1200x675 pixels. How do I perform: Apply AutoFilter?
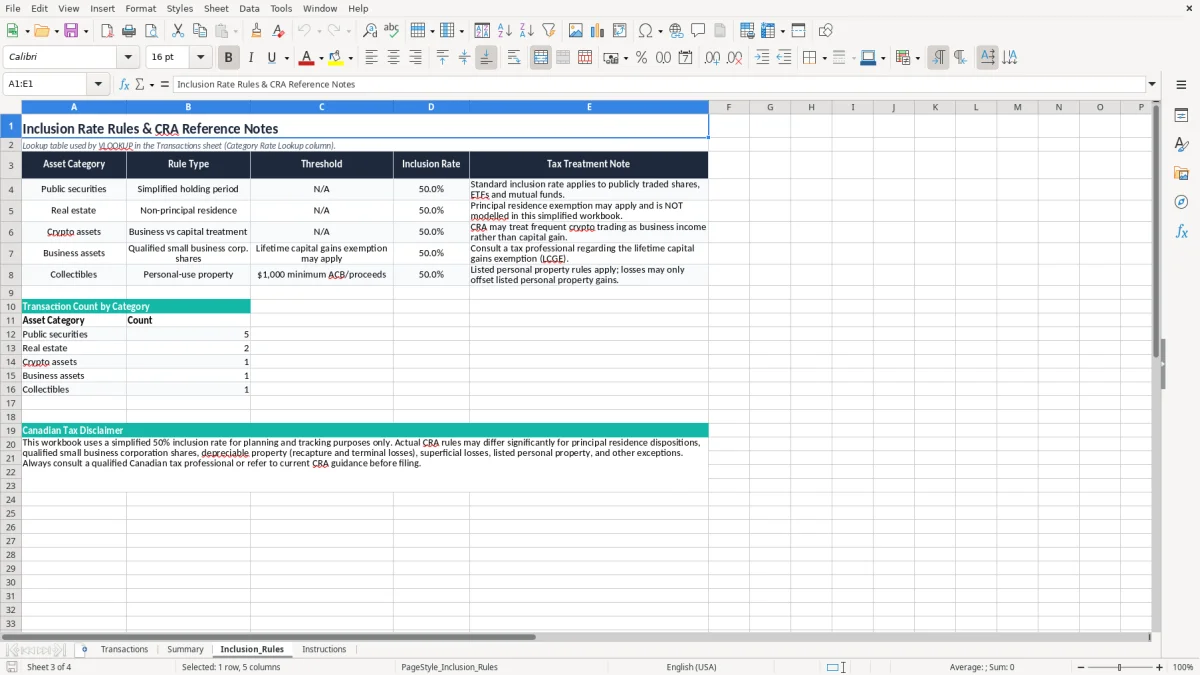(x=549, y=31)
